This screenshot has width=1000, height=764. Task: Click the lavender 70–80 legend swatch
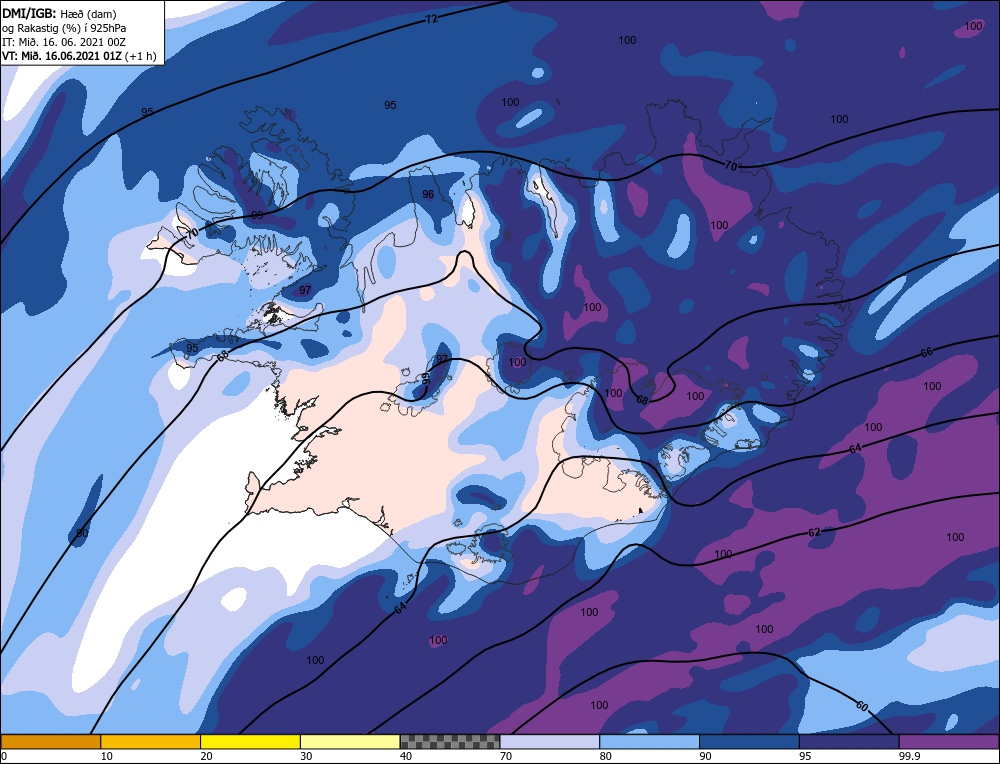pyautogui.click(x=550, y=741)
